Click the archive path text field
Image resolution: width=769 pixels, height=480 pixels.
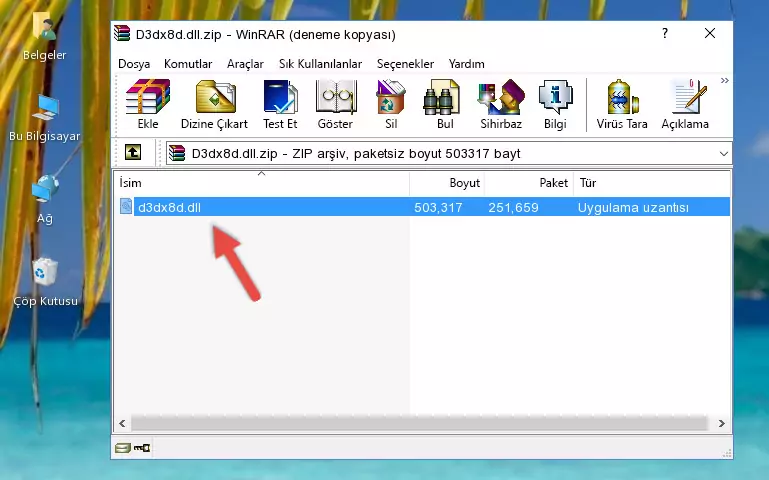tap(449, 153)
